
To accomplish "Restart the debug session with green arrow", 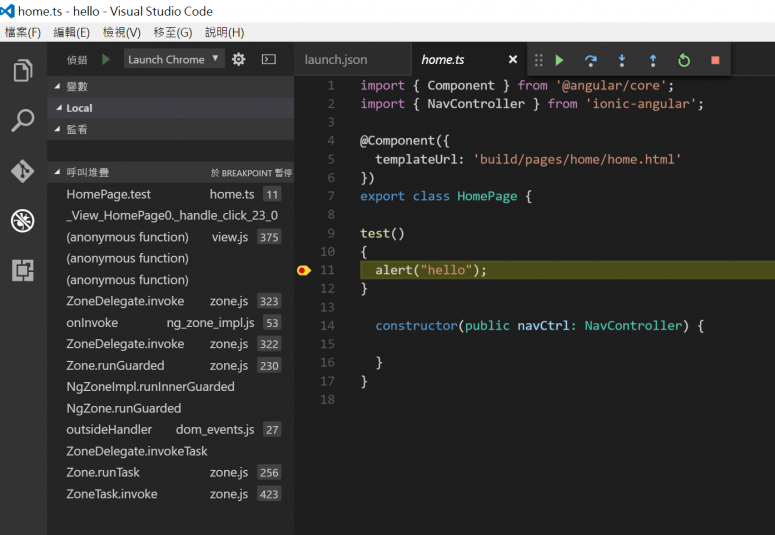I will pos(684,60).
